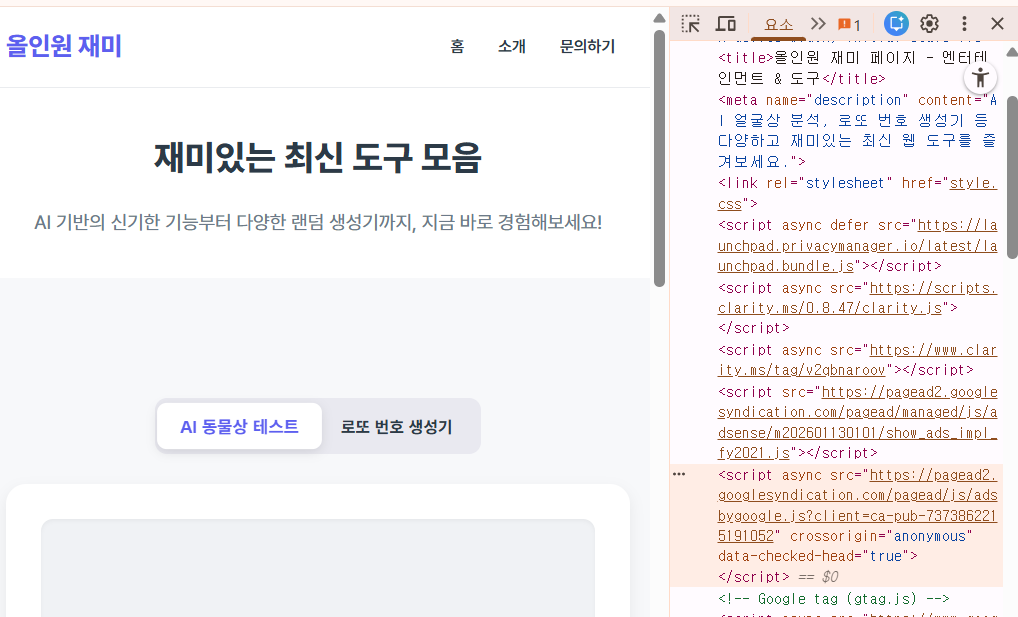Click the Google tag (gtag.js) comment
The width and height of the screenshot is (1018, 617).
pos(834,599)
